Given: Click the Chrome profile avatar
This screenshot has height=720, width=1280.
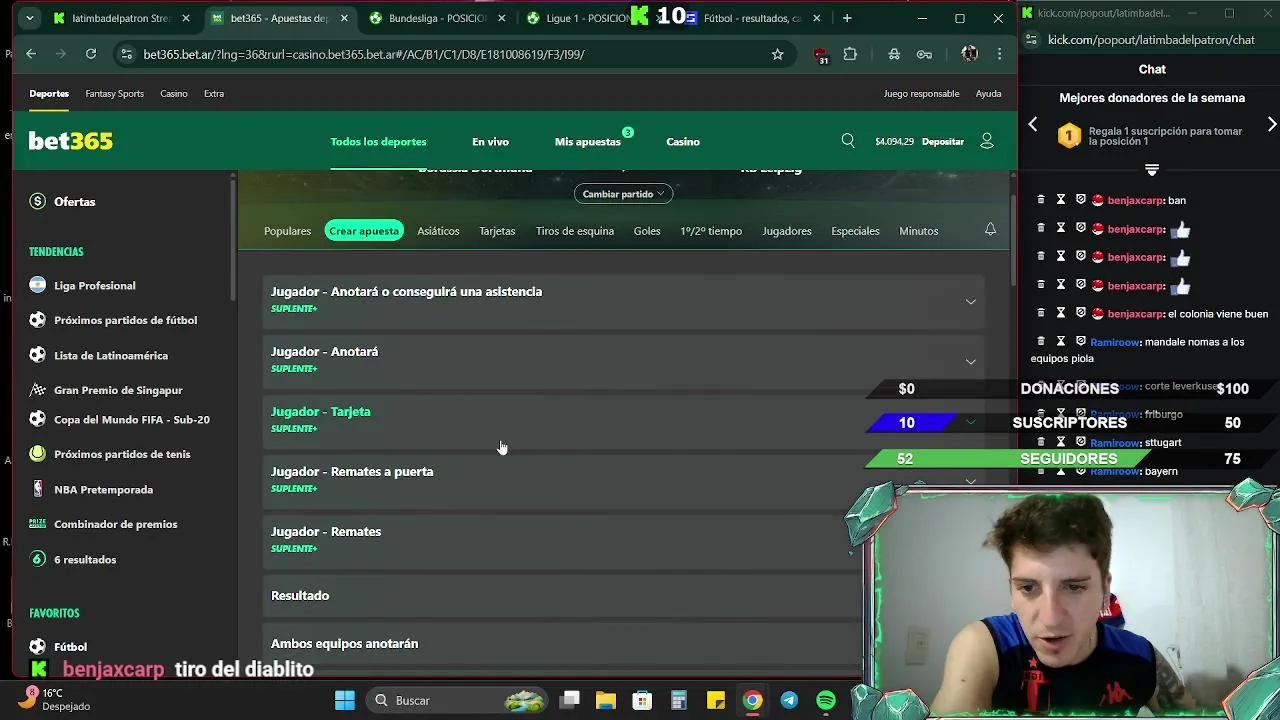Looking at the screenshot, I should [x=969, y=54].
